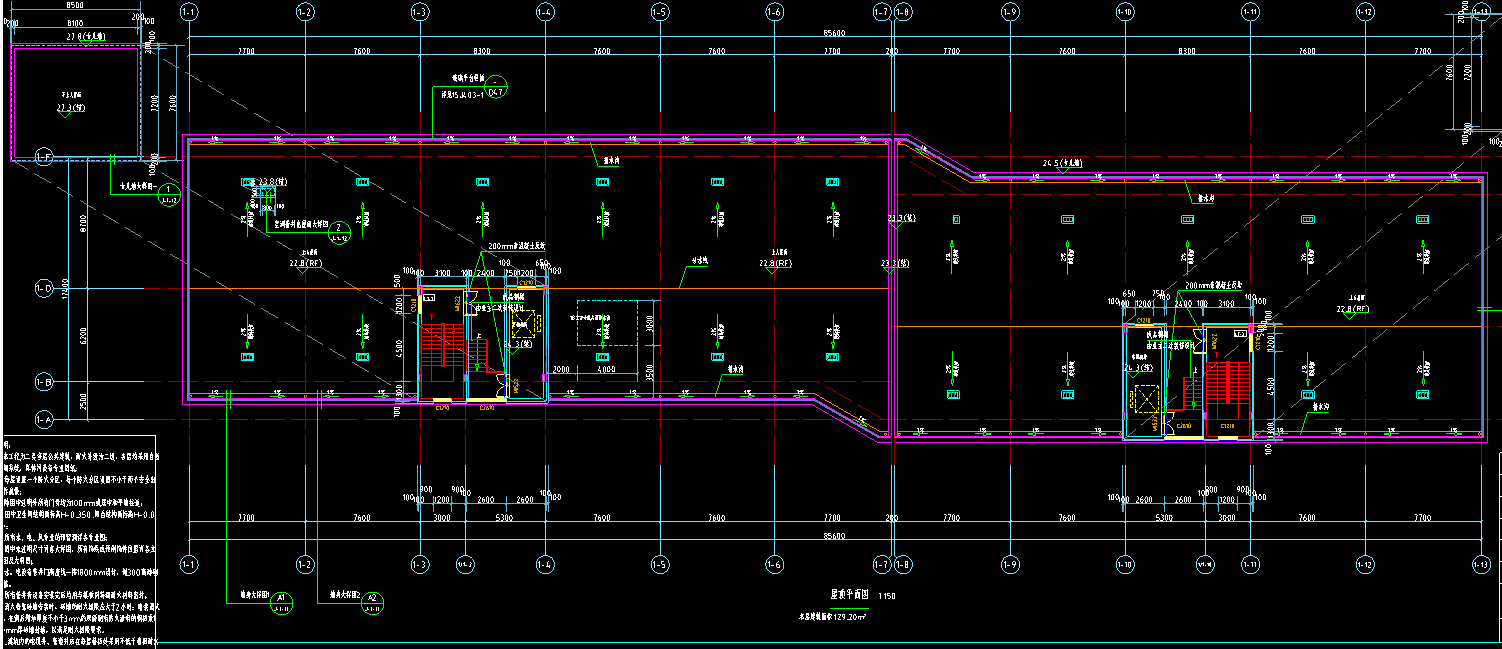Select the 1-D axis grid bubble
This screenshot has width=1502, height=649.
point(43,289)
